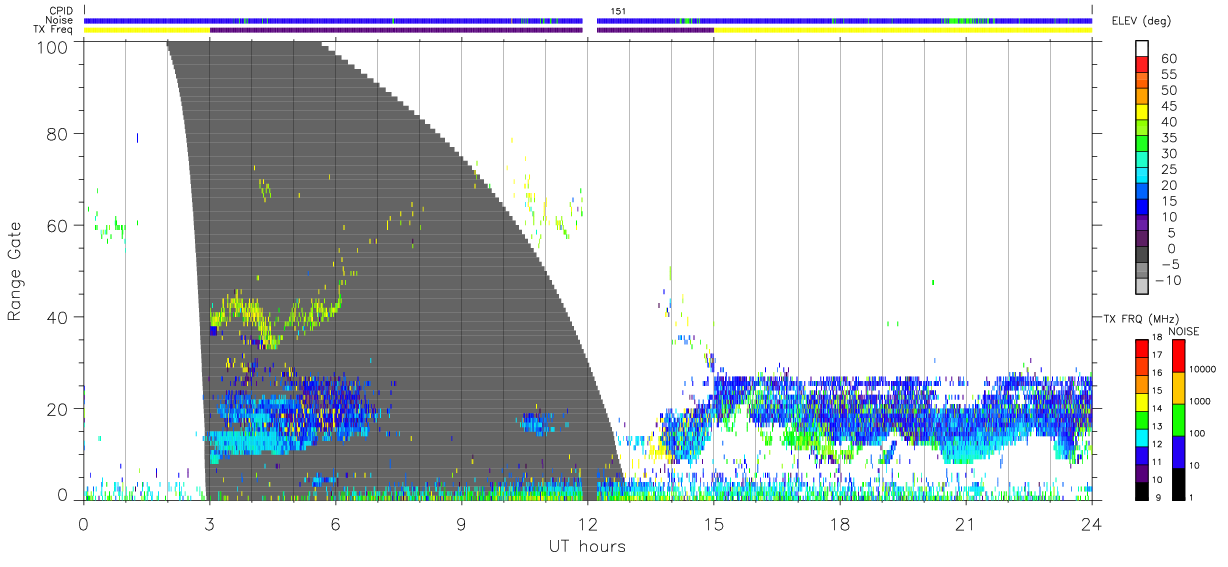Click the '151' CPID value

[x=618, y=11]
